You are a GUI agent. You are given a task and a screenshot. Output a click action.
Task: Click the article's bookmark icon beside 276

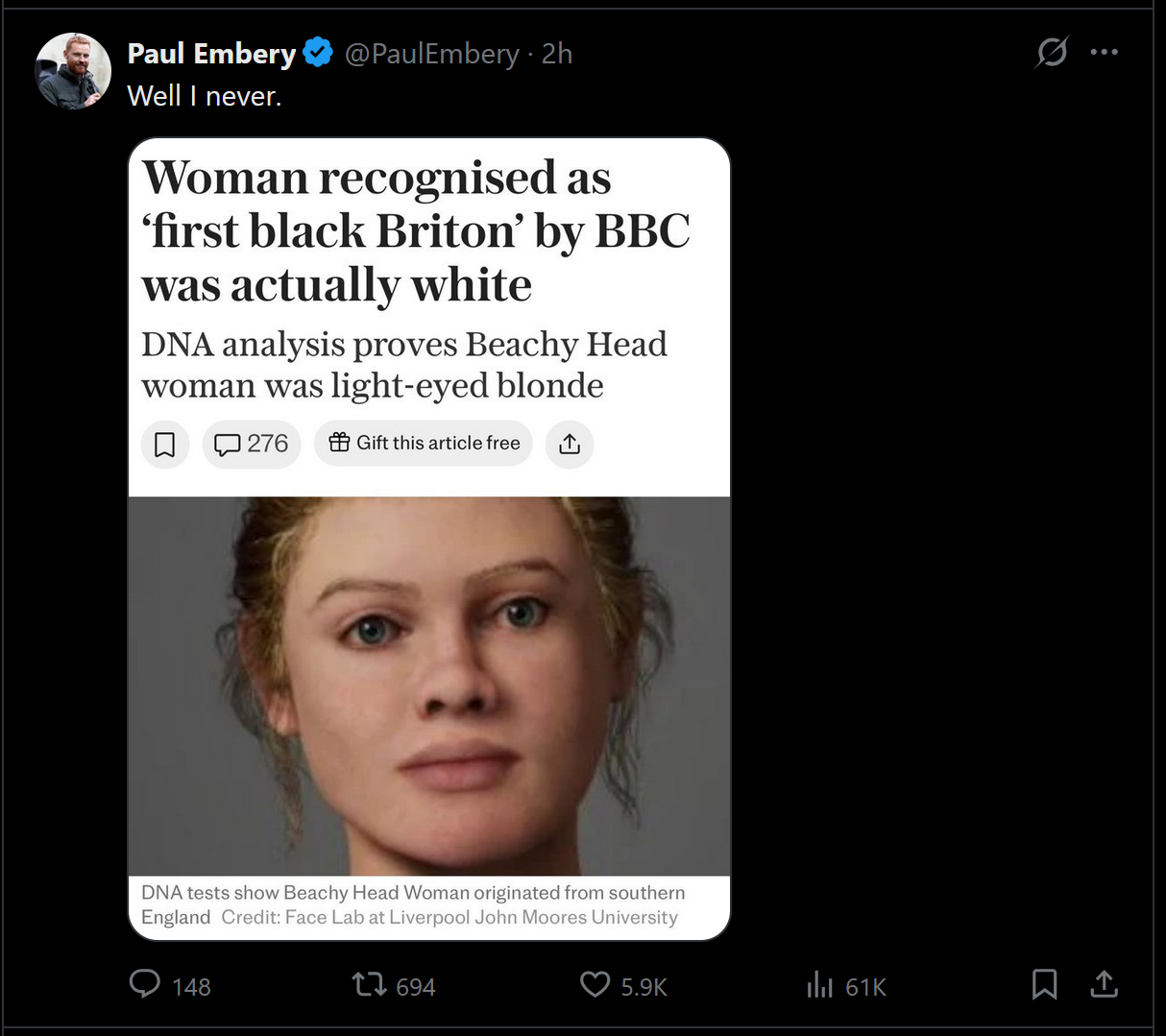[x=165, y=444]
